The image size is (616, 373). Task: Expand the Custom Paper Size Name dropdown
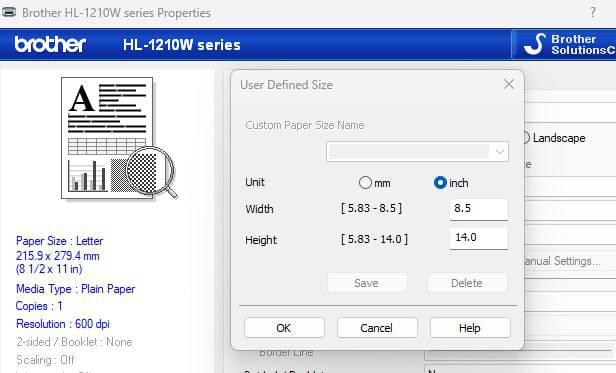(500, 152)
